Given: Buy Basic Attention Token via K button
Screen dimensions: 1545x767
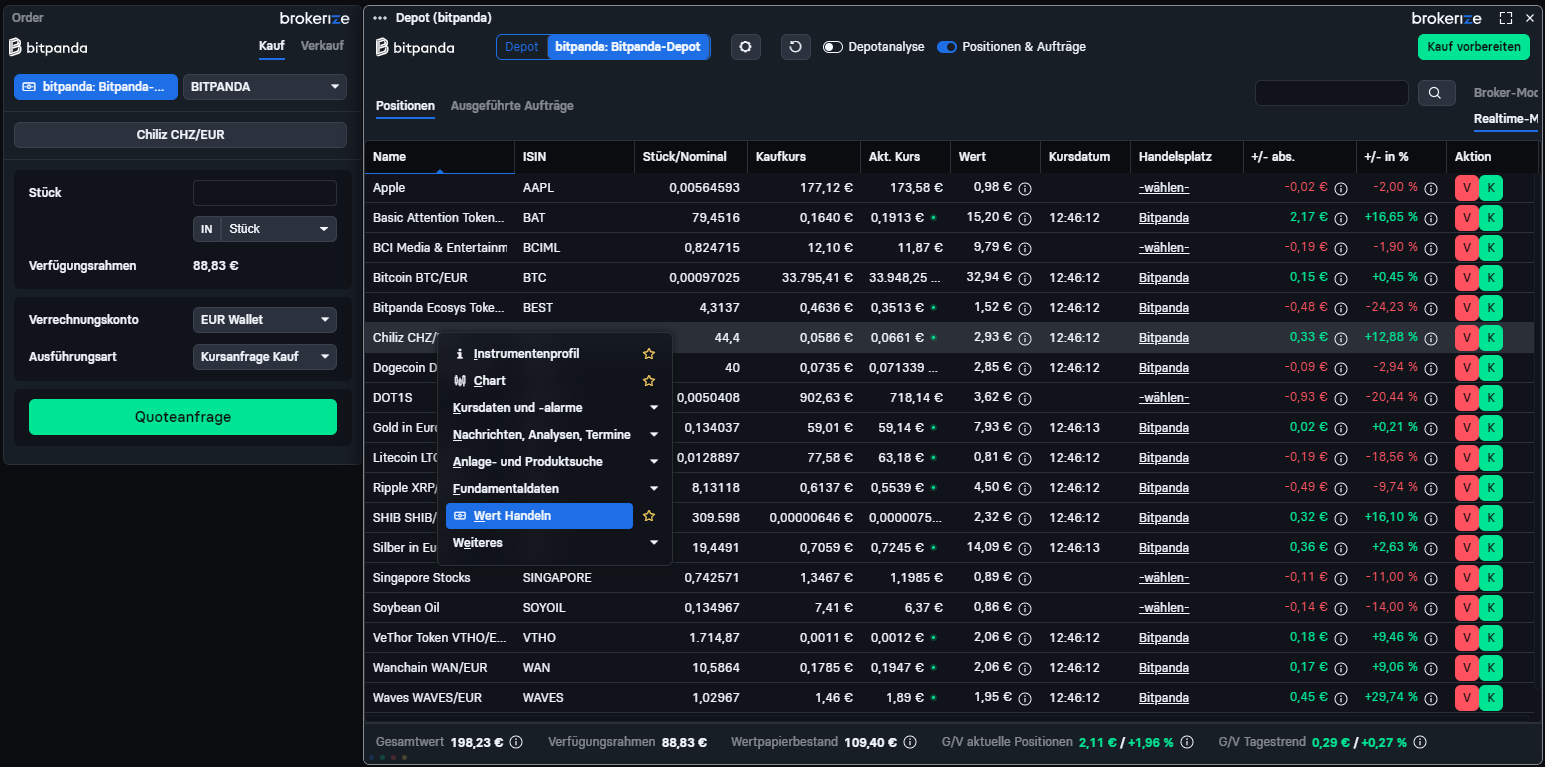Looking at the screenshot, I should (x=1491, y=217).
